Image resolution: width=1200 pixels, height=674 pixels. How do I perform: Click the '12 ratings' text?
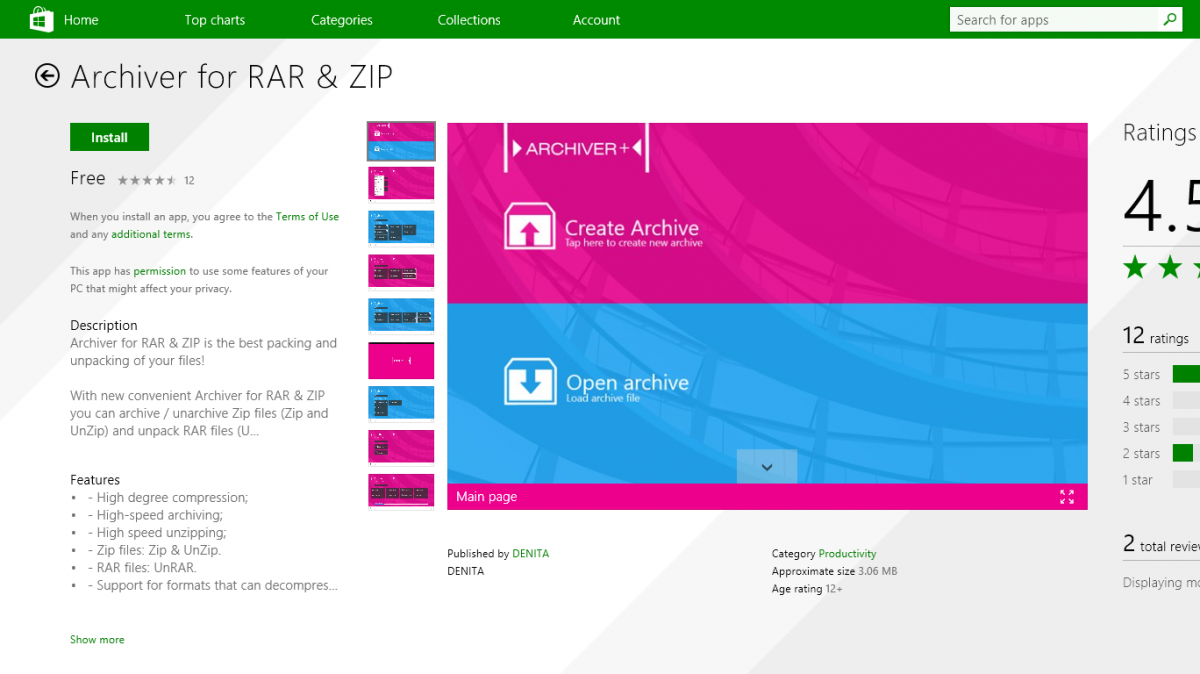(1156, 336)
